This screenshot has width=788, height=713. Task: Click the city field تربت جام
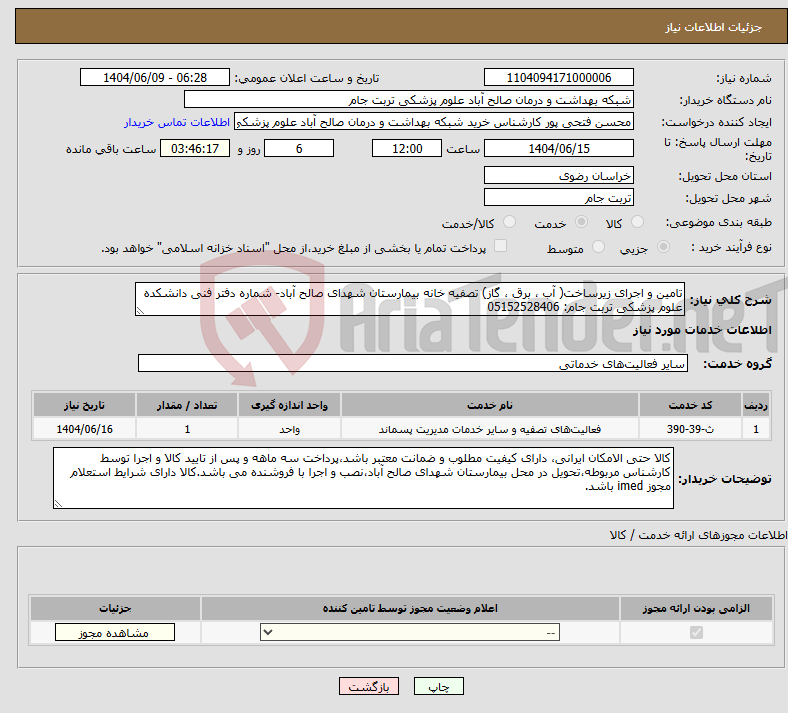(x=558, y=197)
